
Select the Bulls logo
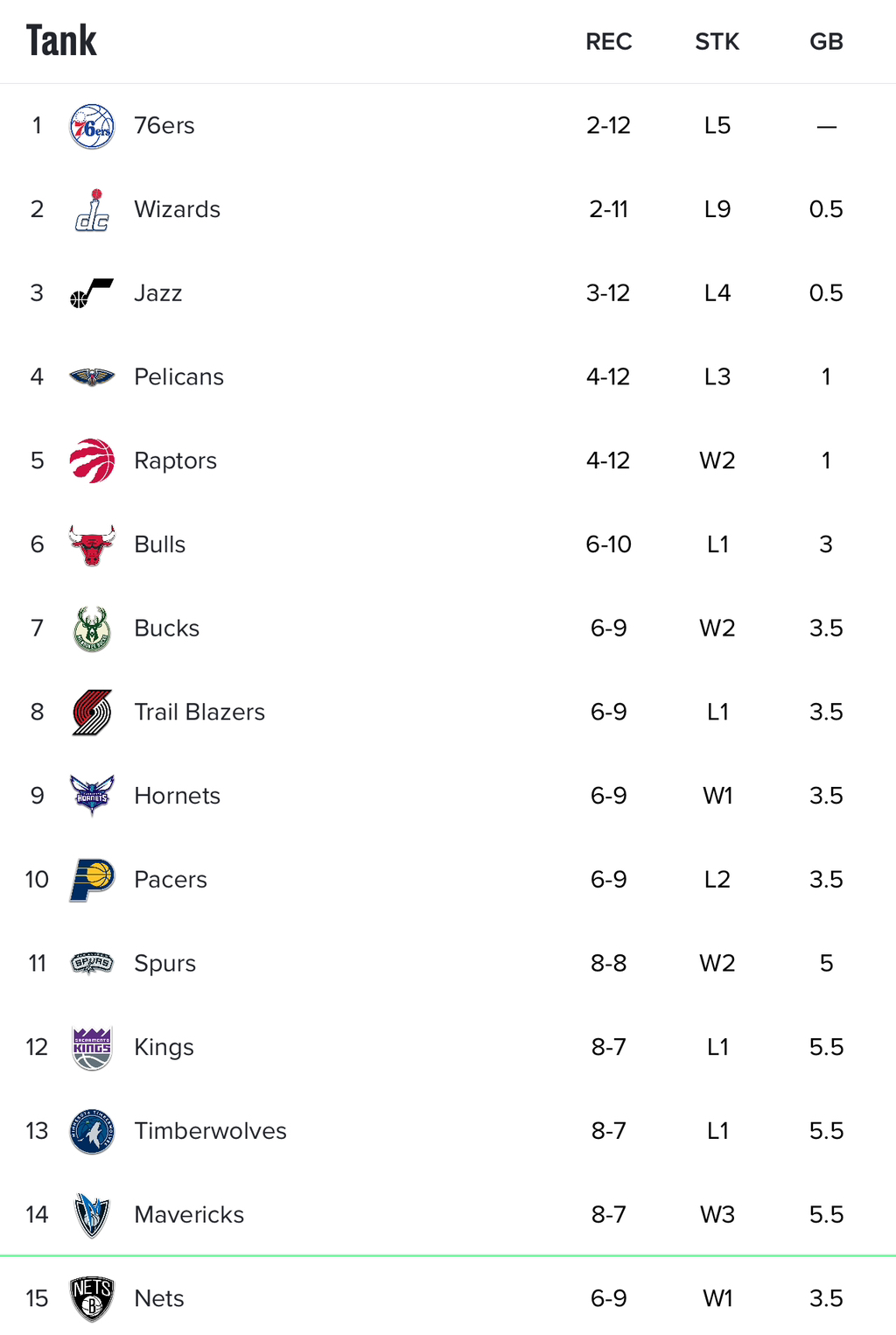[92, 545]
